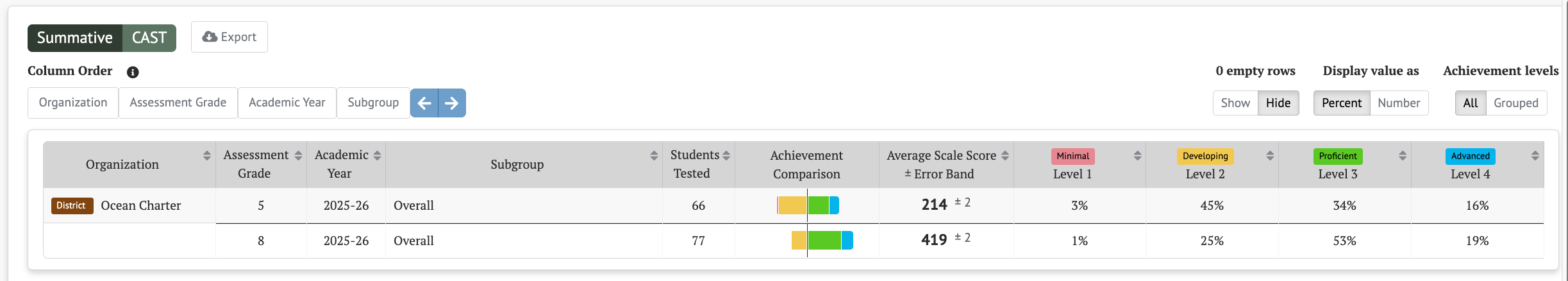Sort by Organization column arrows
Viewport: 1568px width, 281px height.
coord(206,155)
